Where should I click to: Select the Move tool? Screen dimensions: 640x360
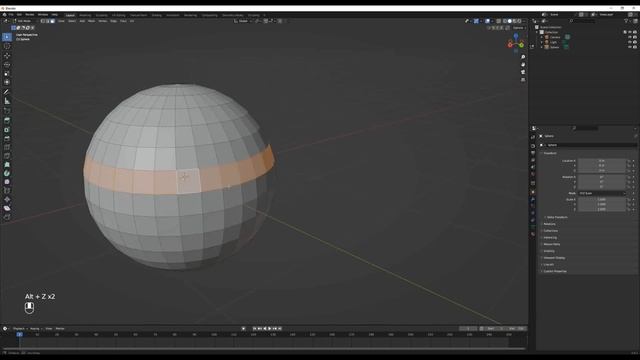(x=7, y=56)
